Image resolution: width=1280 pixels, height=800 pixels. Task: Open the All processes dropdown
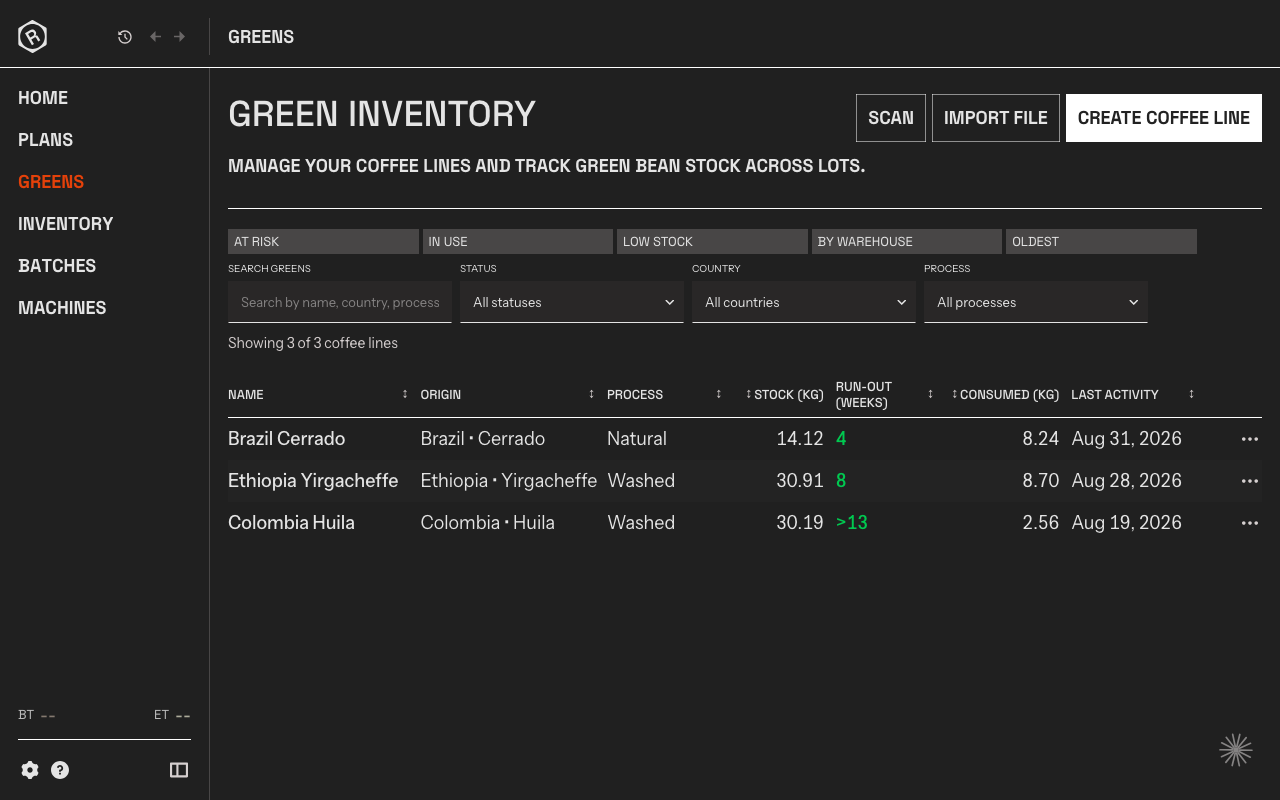pyautogui.click(x=1036, y=302)
